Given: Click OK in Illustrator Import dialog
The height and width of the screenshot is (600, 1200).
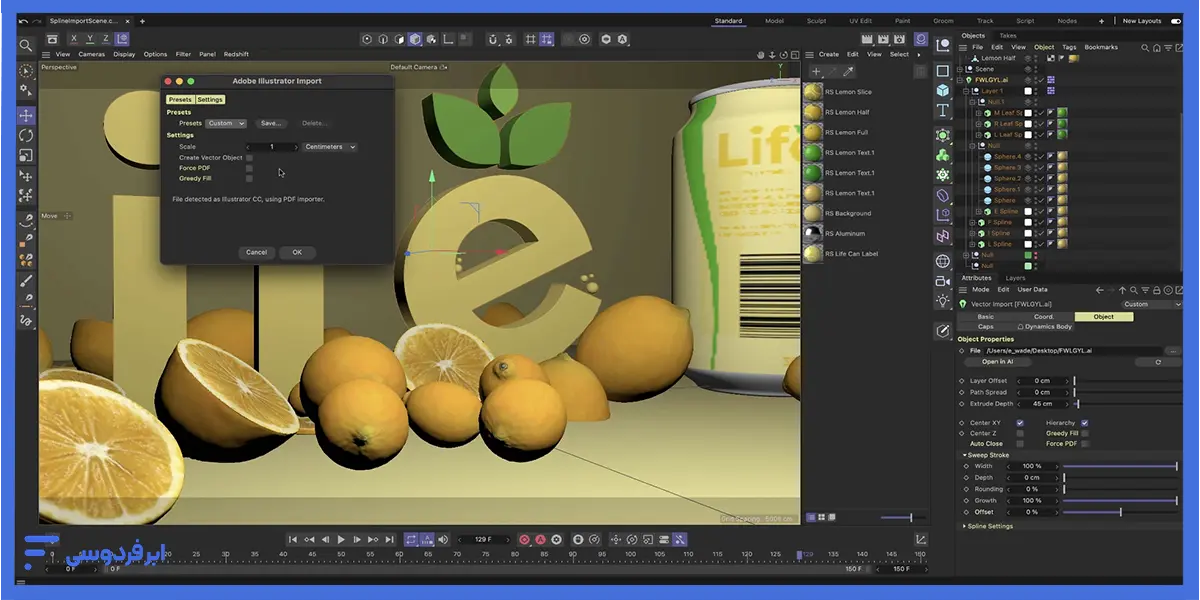Looking at the screenshot, I should click(297, 252).
